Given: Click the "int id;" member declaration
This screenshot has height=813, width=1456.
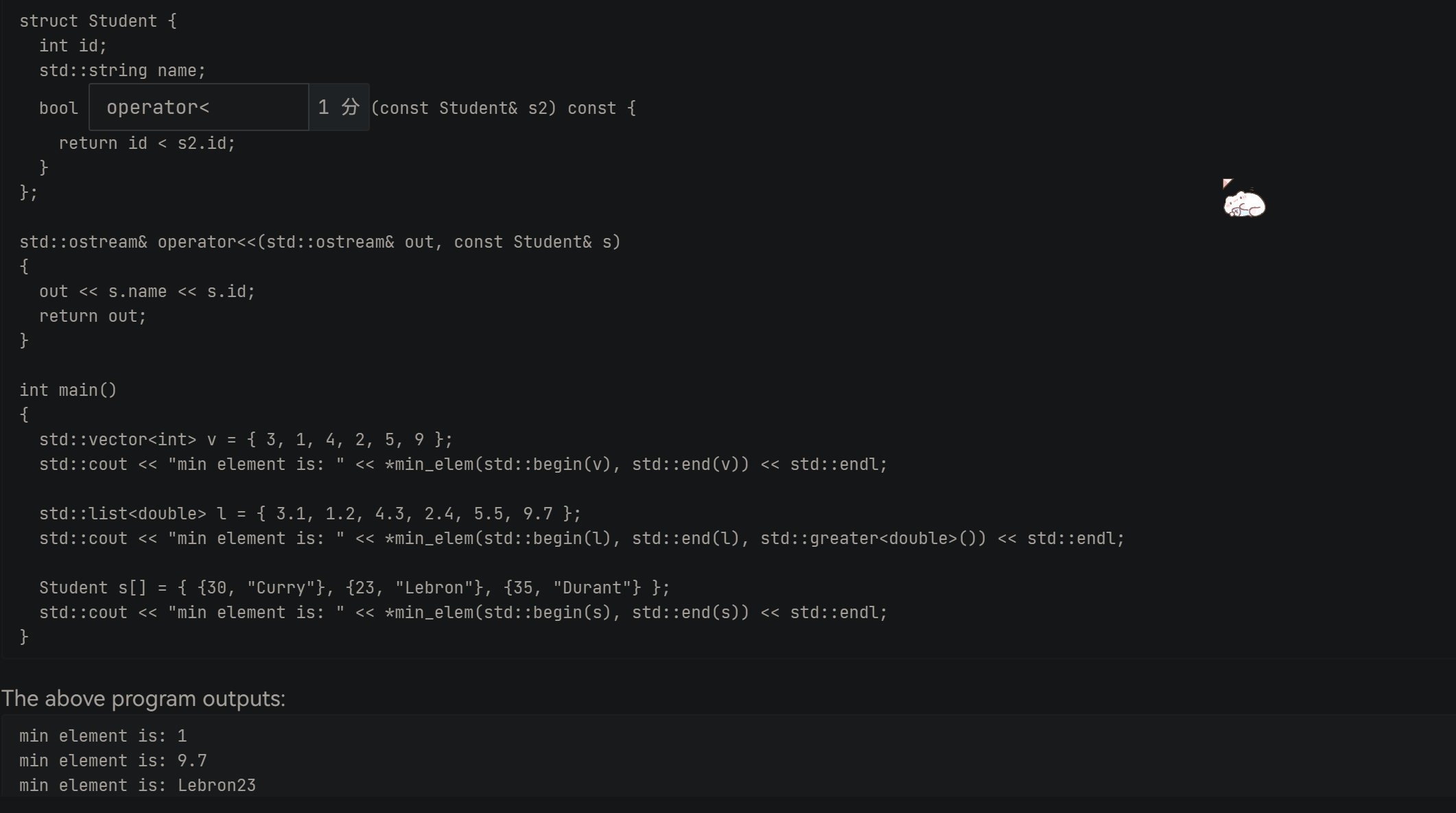Looking at the screenshot, I should 73,46.
